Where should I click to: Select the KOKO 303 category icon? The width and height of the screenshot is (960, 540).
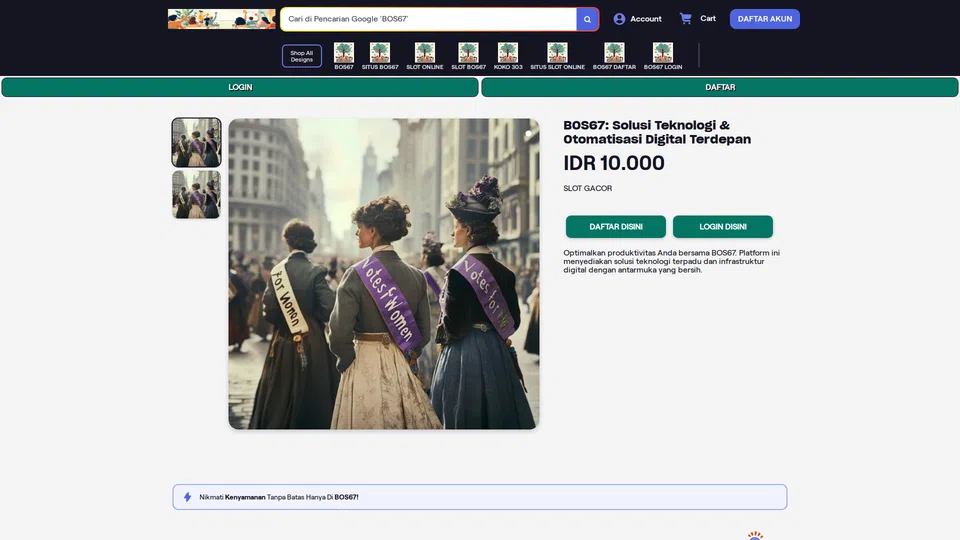tap(508, 53)
